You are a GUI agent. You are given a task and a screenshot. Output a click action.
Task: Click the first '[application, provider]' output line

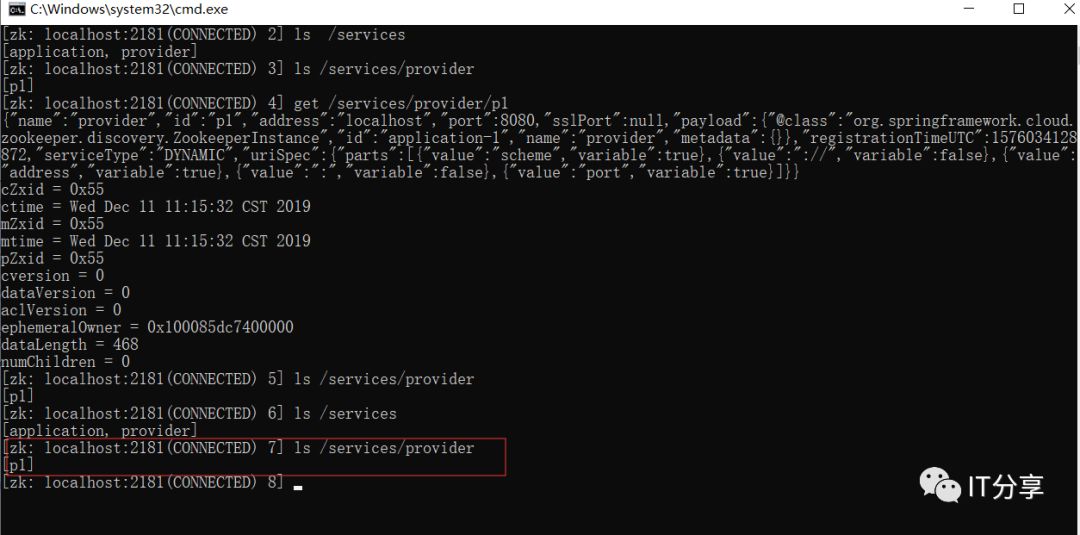coord(99,52)
